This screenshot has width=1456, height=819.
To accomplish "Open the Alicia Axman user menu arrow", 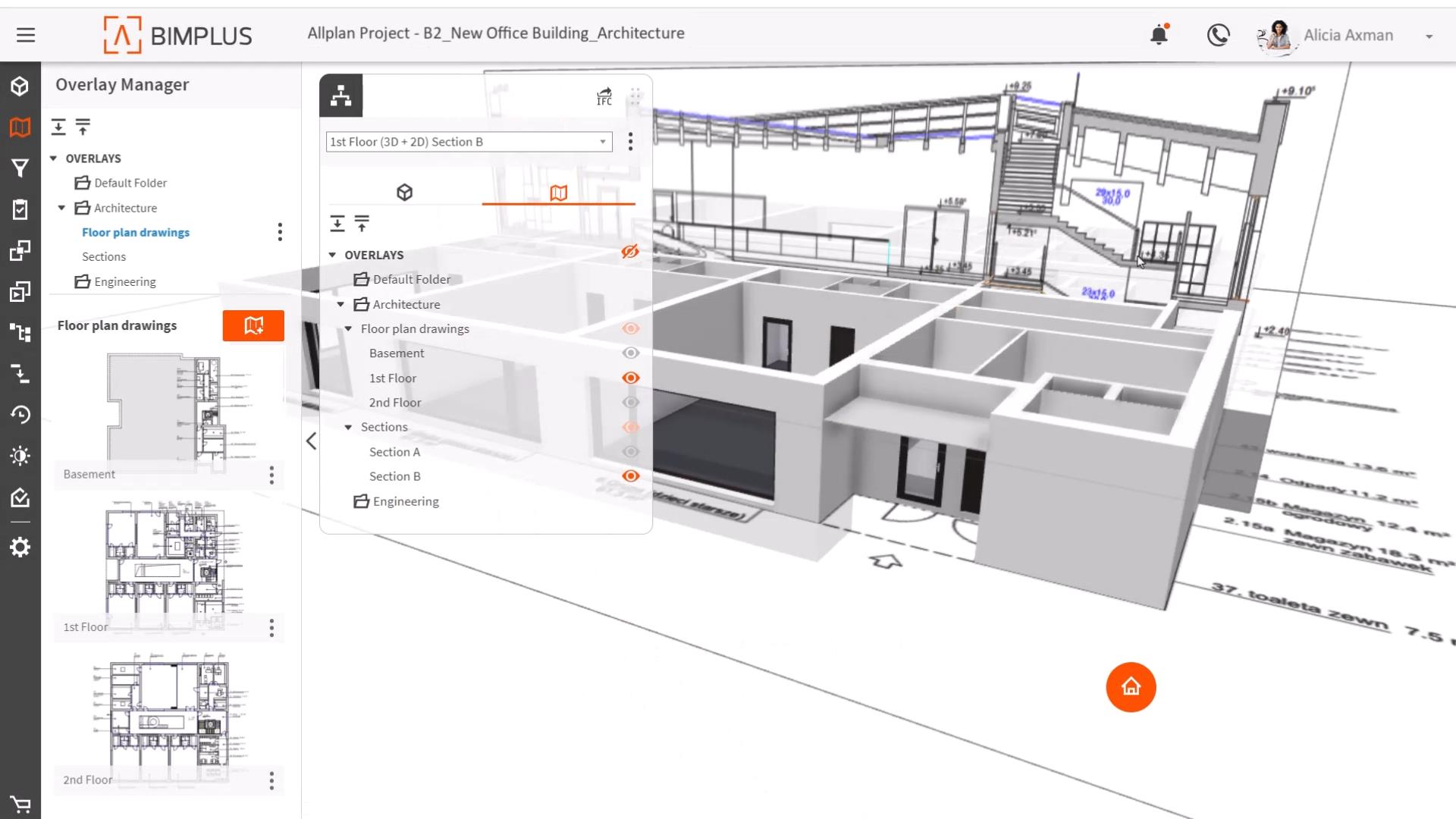I will 1429,36.
